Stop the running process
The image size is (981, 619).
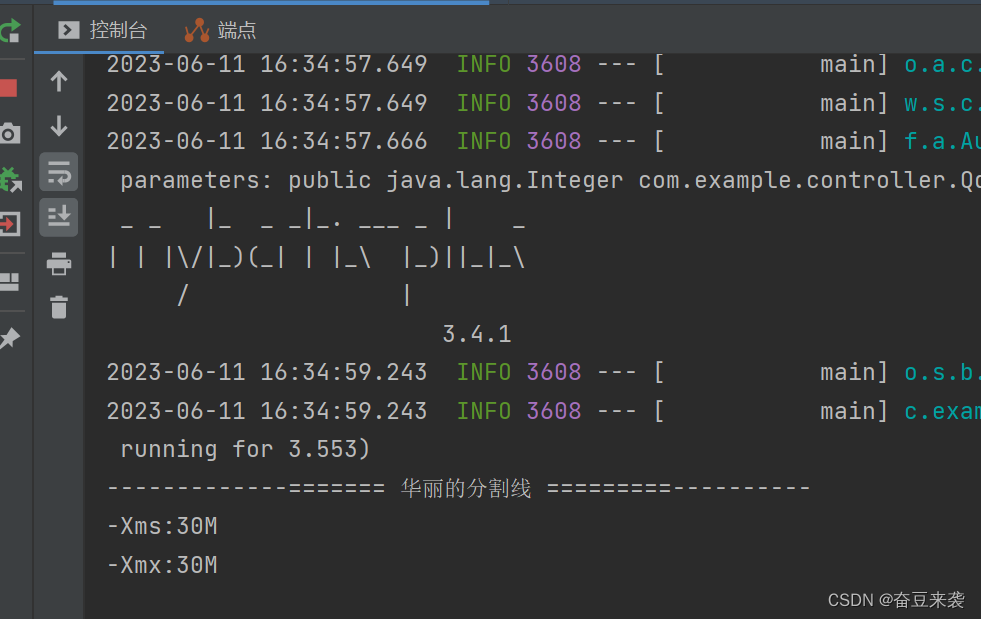[9, 88]
